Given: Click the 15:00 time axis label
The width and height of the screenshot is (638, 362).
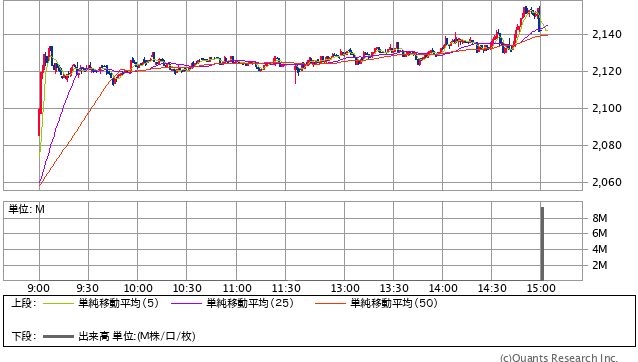Looking at the screenshot, I should coord(541,288).
